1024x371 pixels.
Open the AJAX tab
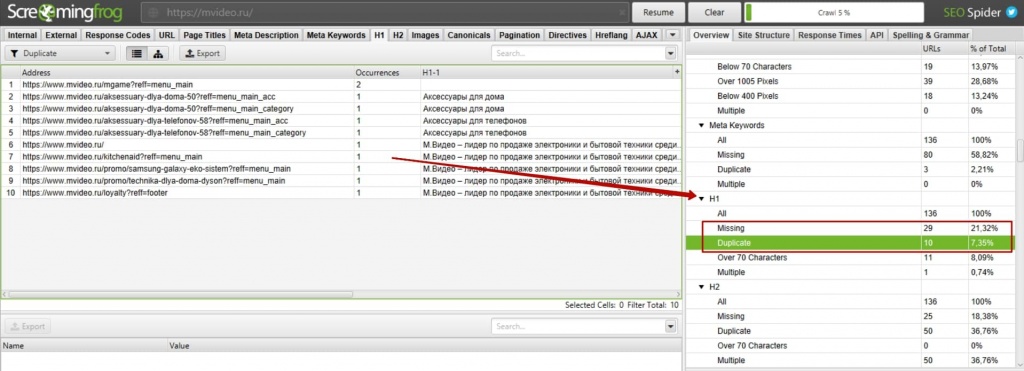[x=647, y=35]
